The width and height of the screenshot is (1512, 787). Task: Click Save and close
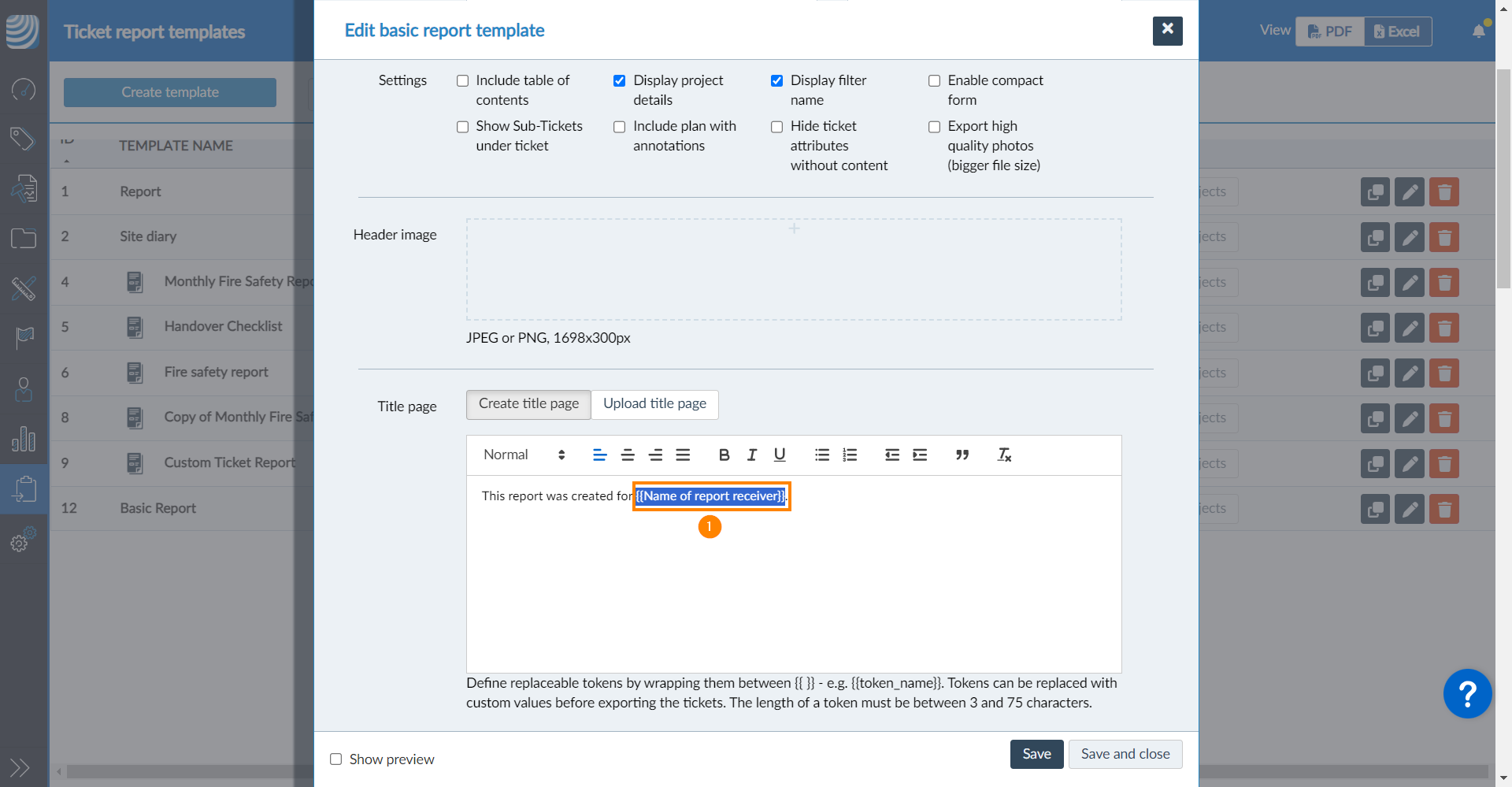[x=1125, y=754]
